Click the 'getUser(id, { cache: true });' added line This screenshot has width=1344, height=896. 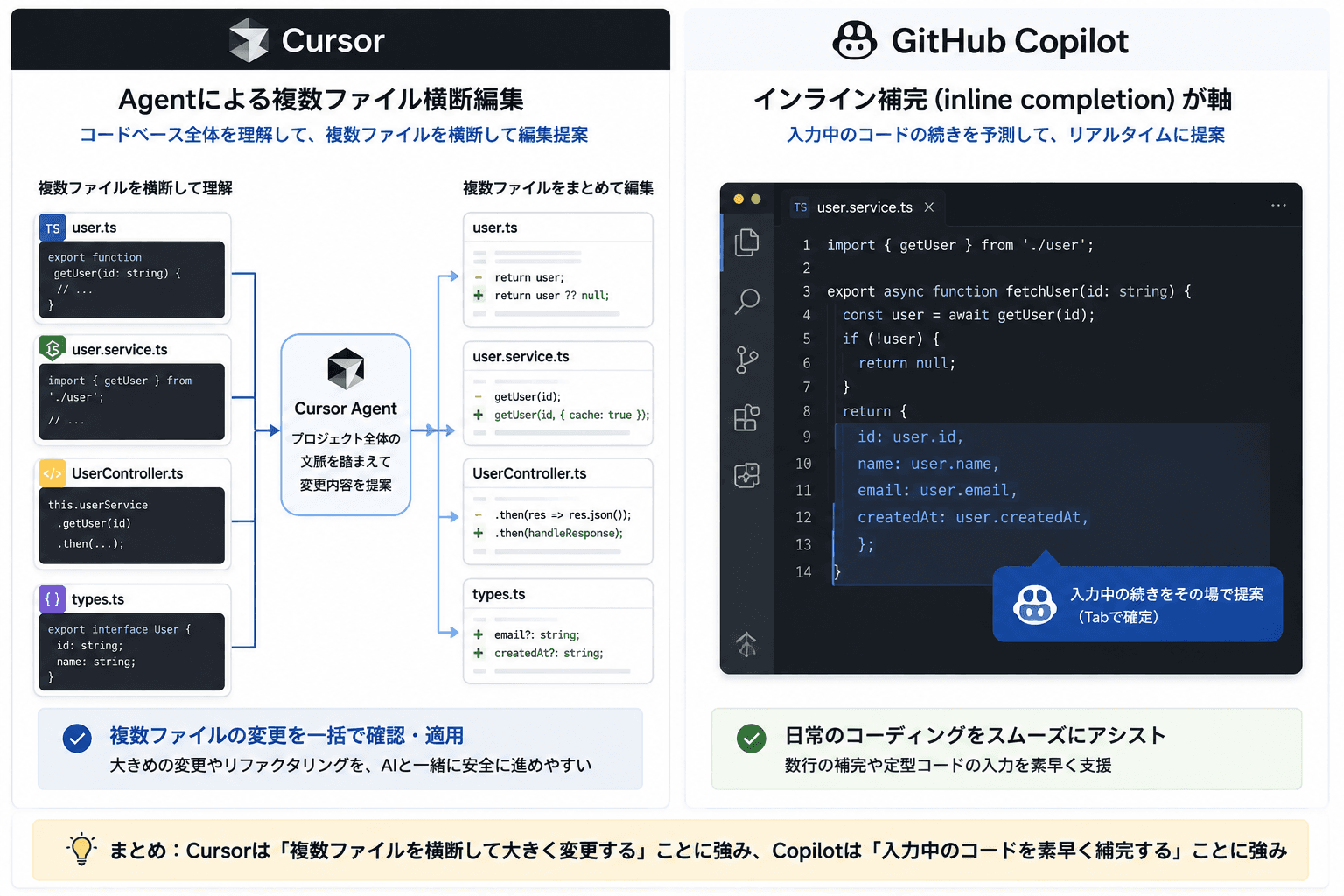[572, 416]
